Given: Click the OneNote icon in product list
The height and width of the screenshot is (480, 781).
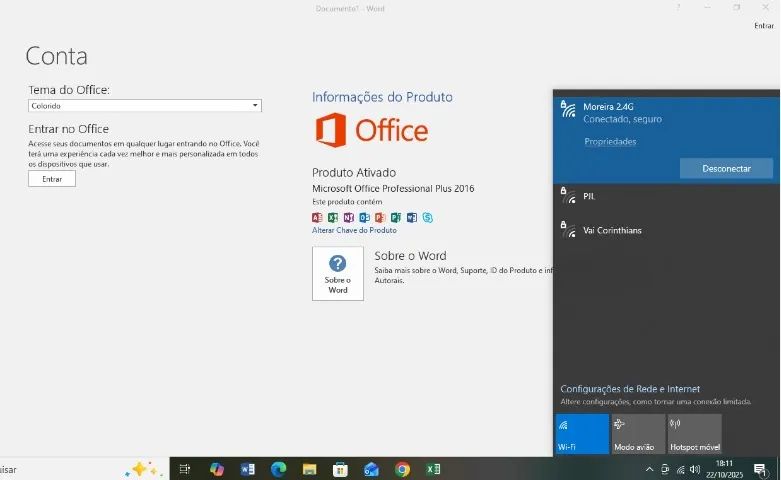Looking at the screenshot, I should [349, 218].
